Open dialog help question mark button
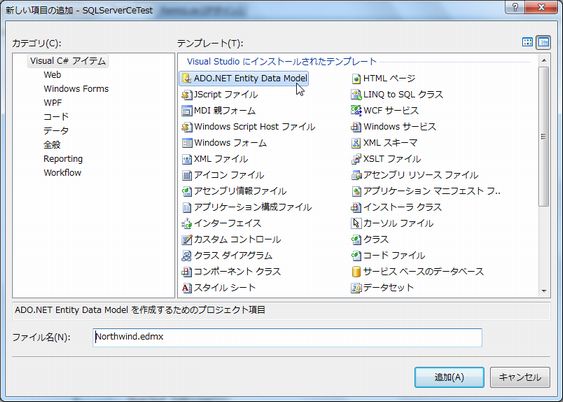The width and height of the screenshot is (563, 402). (515, 7)
